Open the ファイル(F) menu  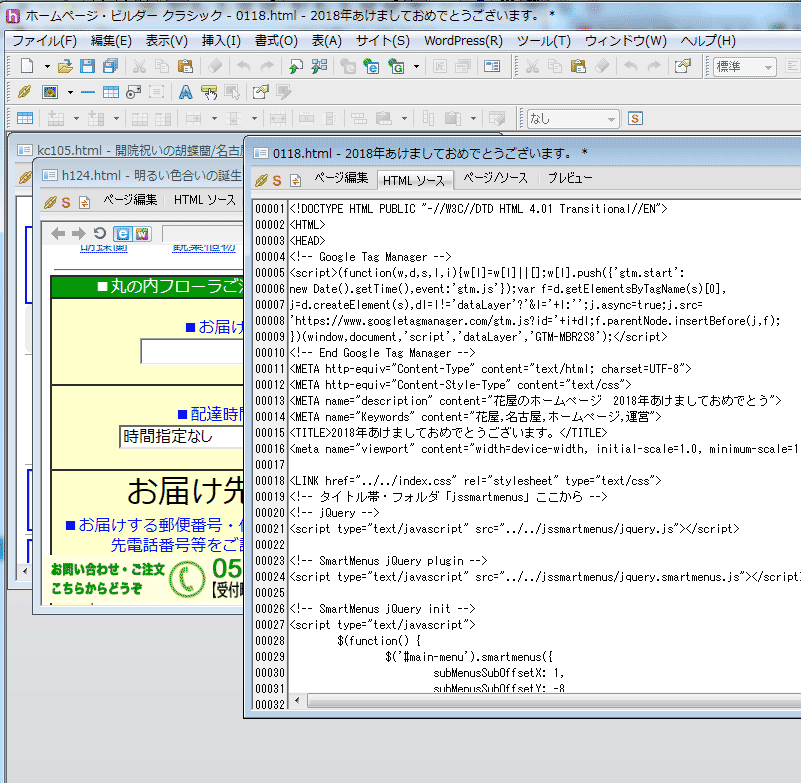(x=43, y=41)
